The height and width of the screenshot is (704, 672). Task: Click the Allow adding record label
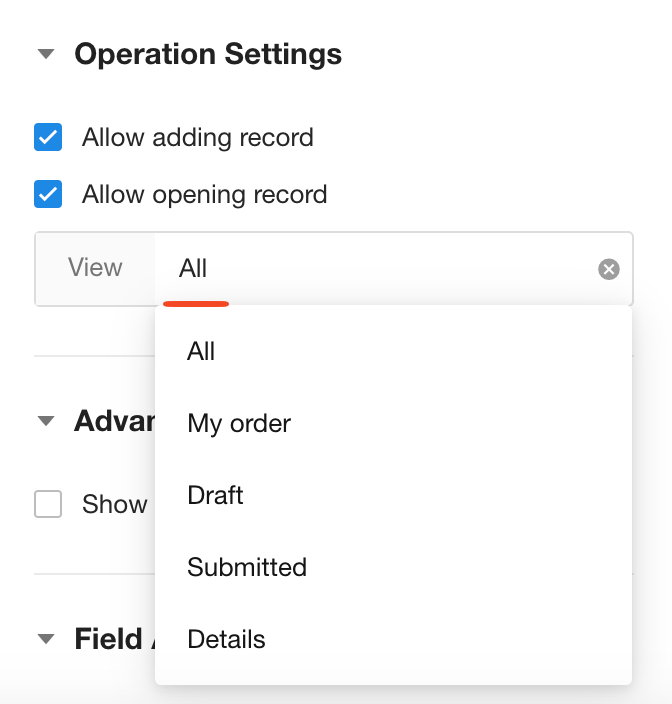(x=198, y=137)
